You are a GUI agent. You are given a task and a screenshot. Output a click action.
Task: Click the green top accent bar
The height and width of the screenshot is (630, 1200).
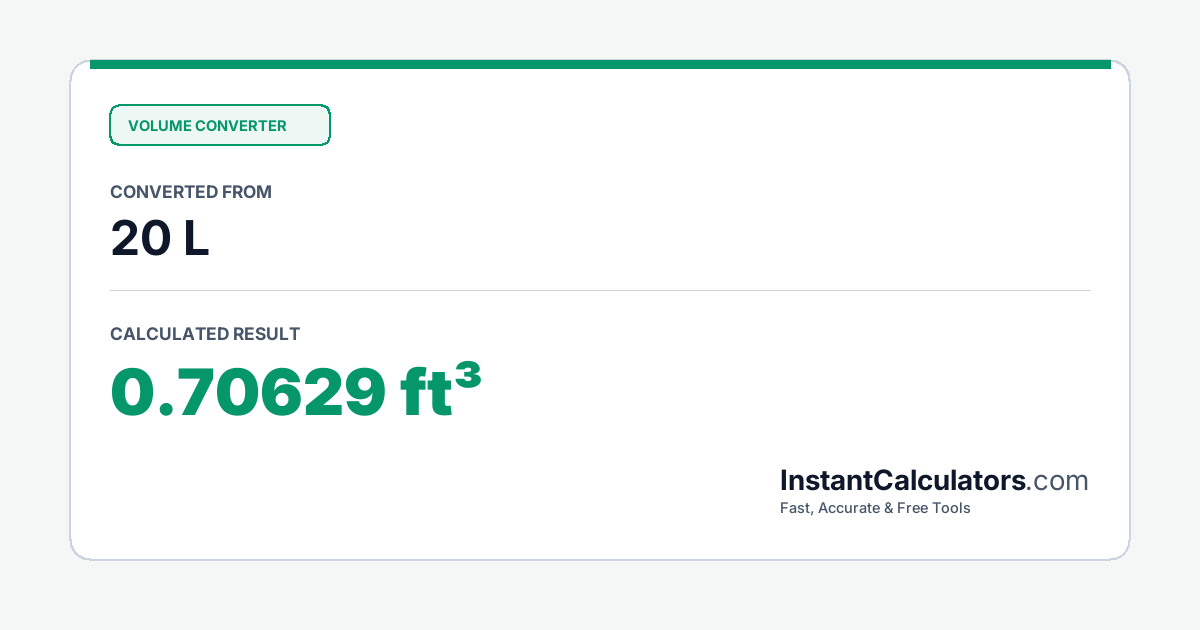pos(600,64)
